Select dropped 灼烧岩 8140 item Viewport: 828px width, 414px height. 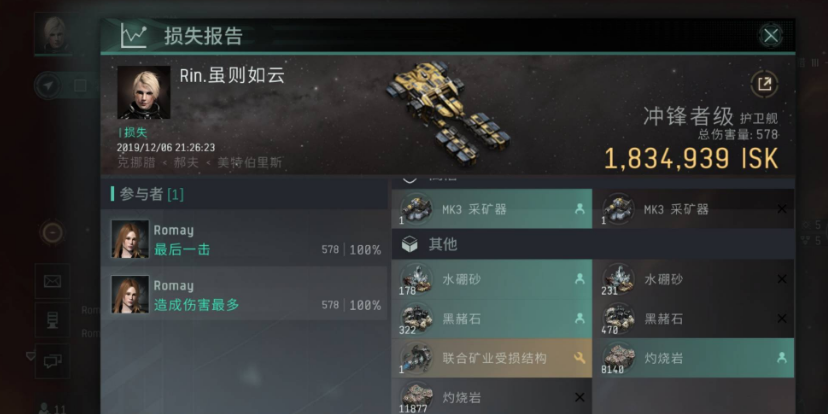pyautogui.click(x=693, y=358)
